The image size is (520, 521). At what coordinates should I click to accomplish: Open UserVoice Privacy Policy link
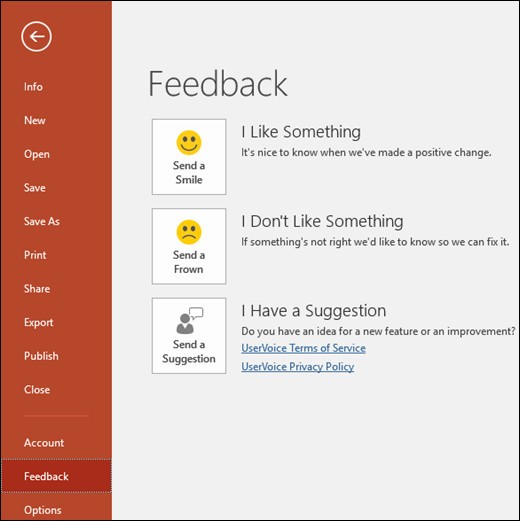[298, 367]
